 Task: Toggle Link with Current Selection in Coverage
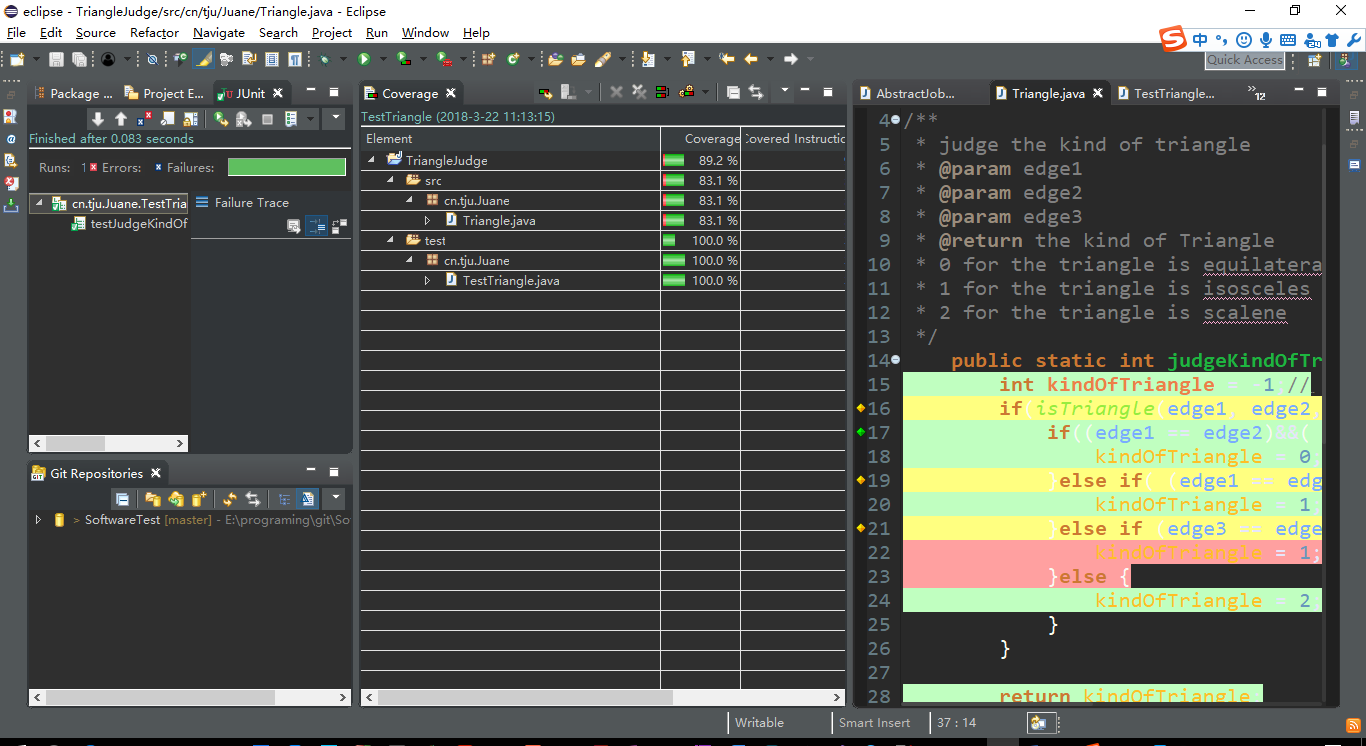[756, 93]
